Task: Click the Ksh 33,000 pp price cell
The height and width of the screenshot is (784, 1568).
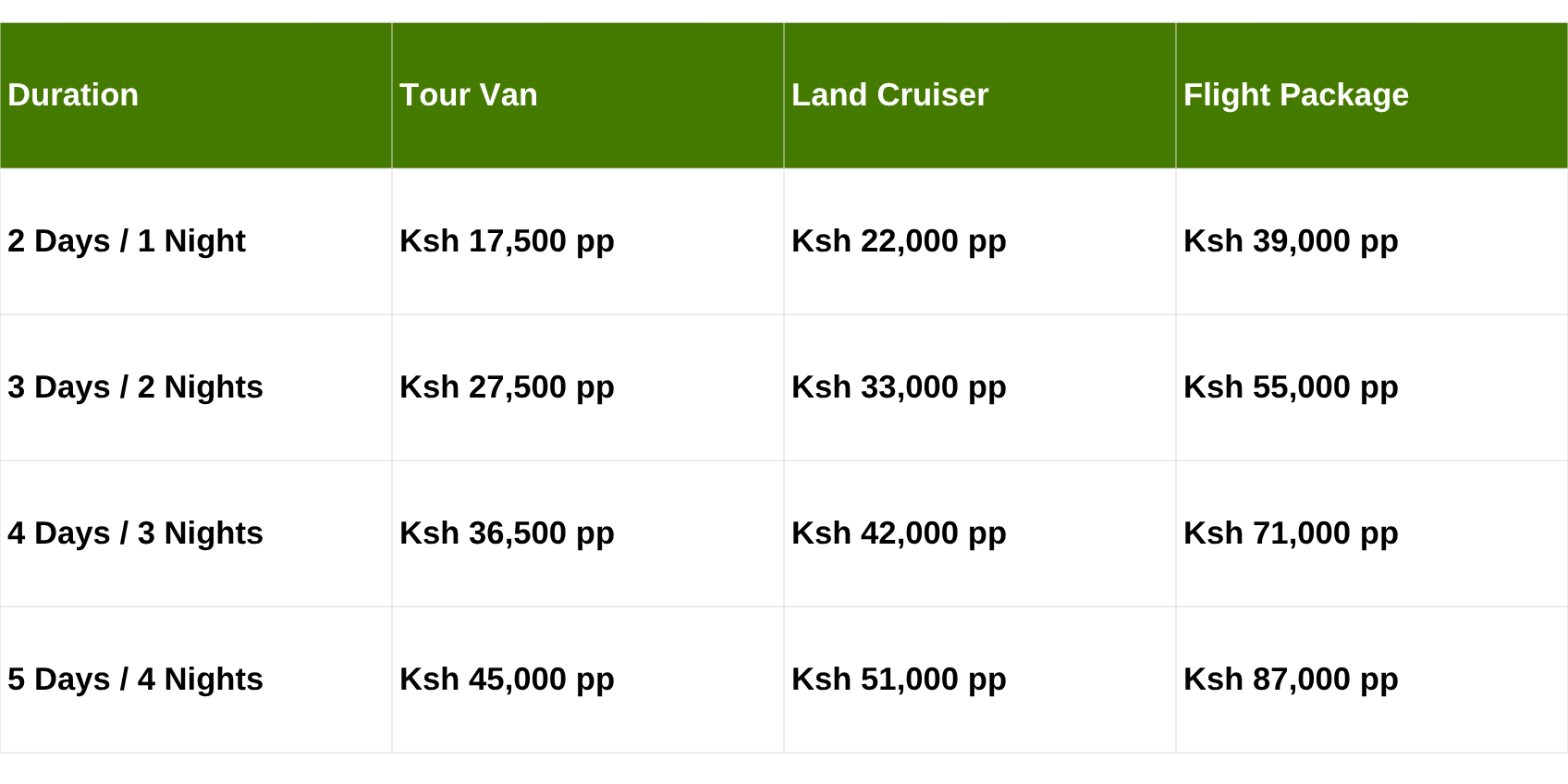Action: [899, 387]
